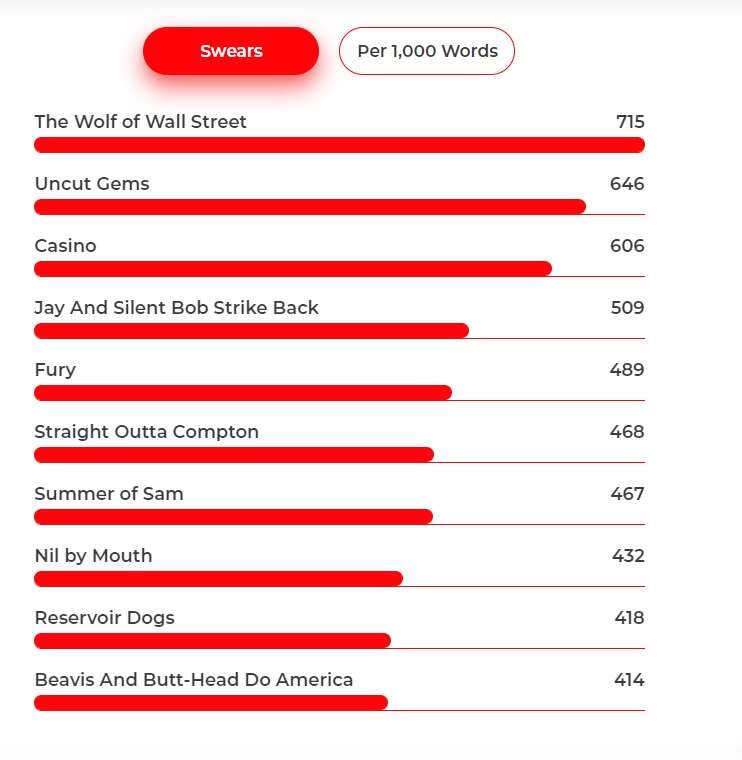This screenshot has height=760, width=742.
Task: Select Straight Outta Compton title
Action: click(146, 432)
